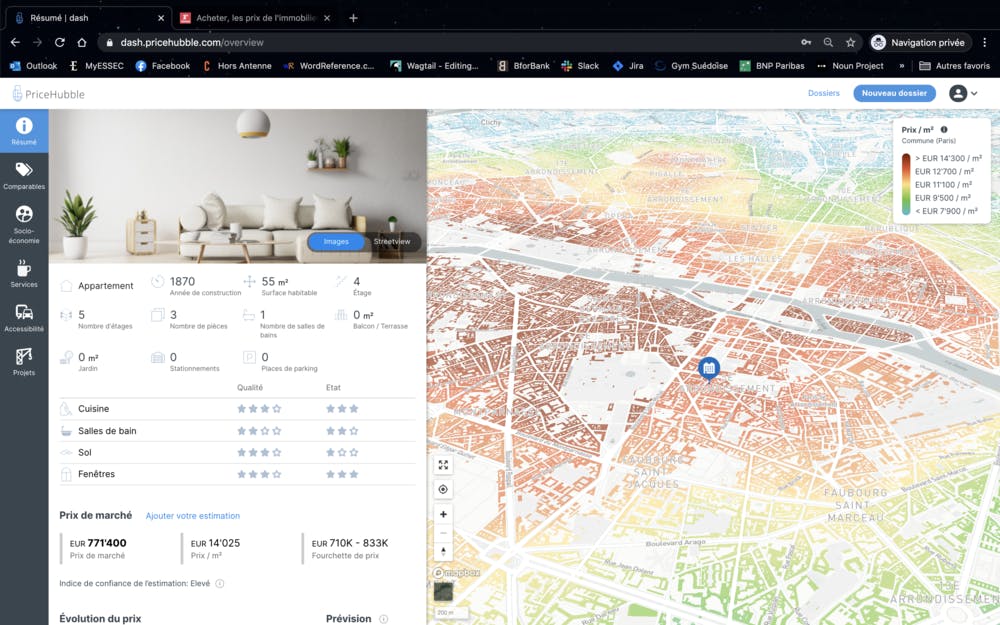Set Salles de bain Etat third star

point(354,431)
